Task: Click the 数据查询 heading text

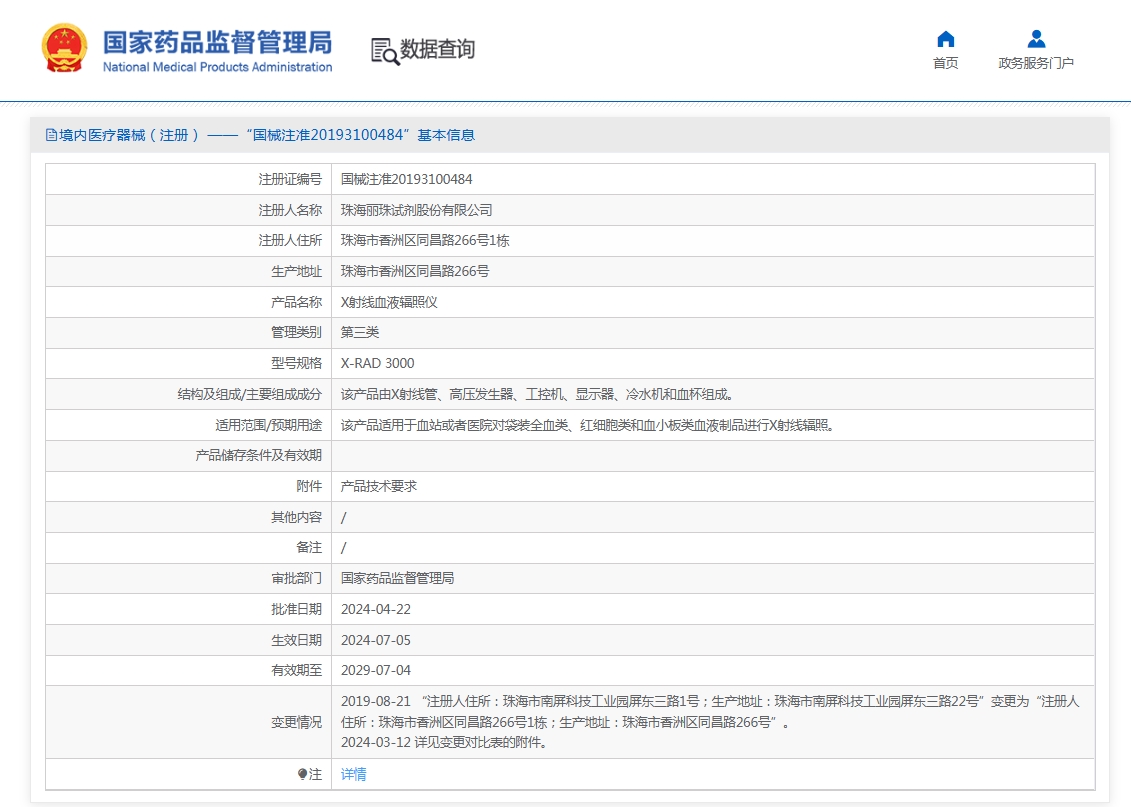Action: 437,49
